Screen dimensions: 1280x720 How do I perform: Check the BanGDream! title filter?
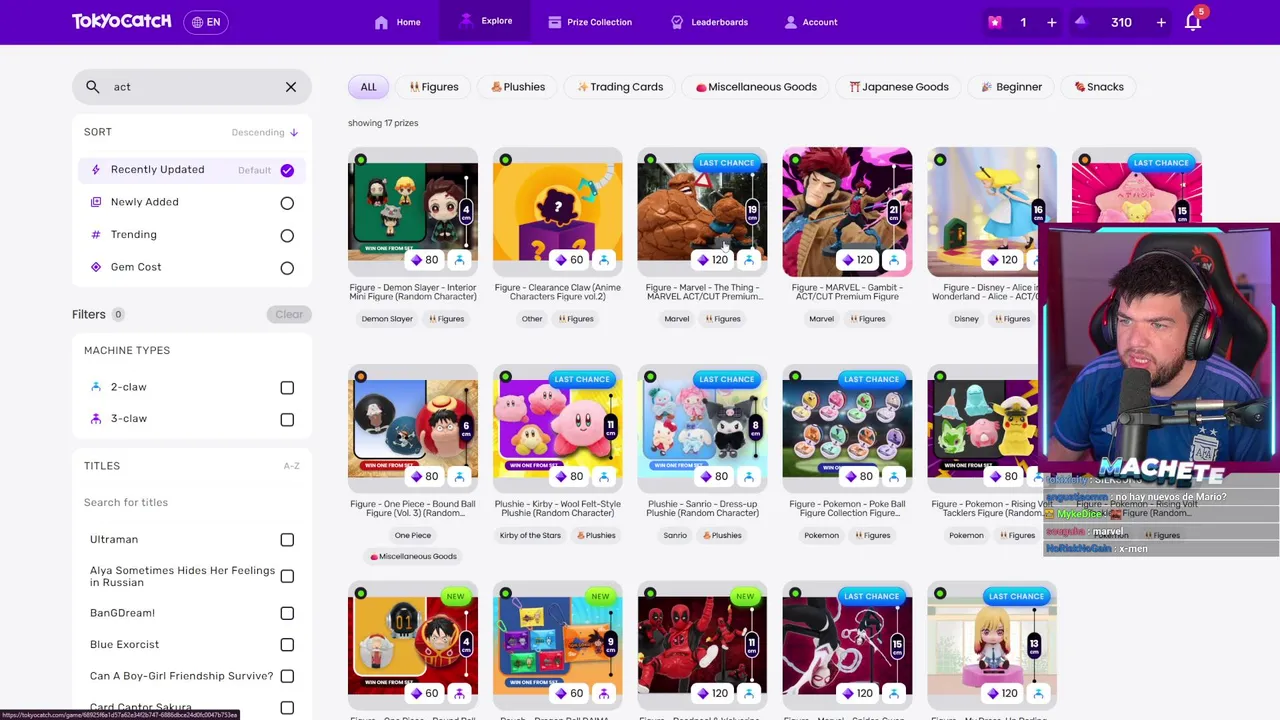coord(287,613)
